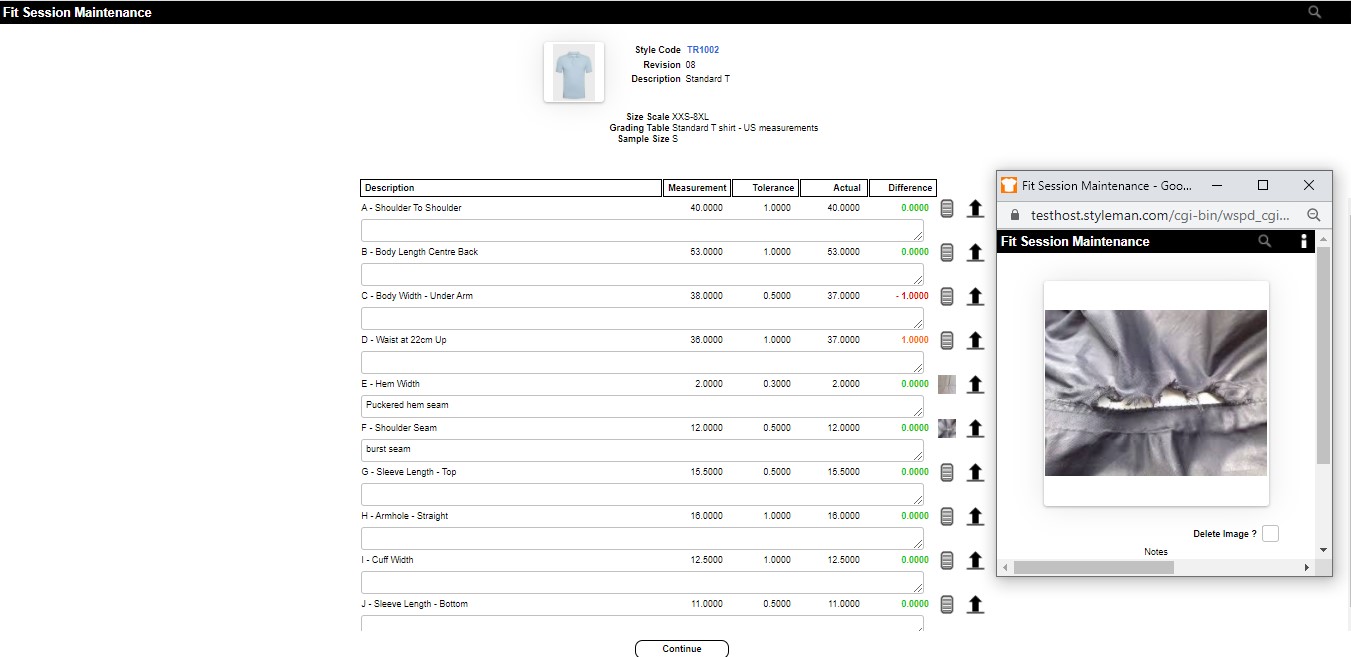Screen dimensions: 1351x657
Task: Click 'F - Shoulder Seam' row label
Action: (399, 428)
